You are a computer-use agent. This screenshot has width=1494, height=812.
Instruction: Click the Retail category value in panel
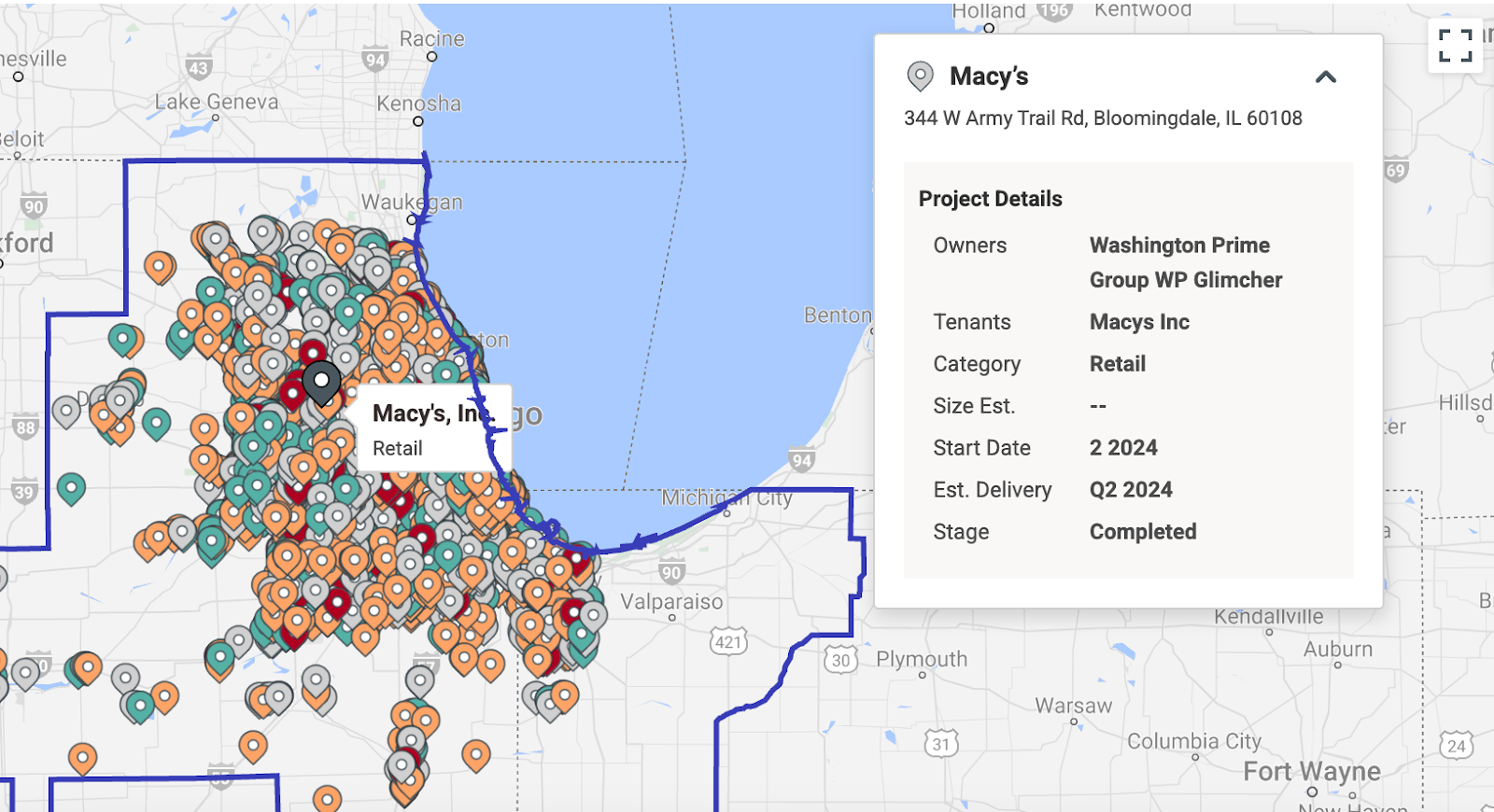[x=1118, y=364]
